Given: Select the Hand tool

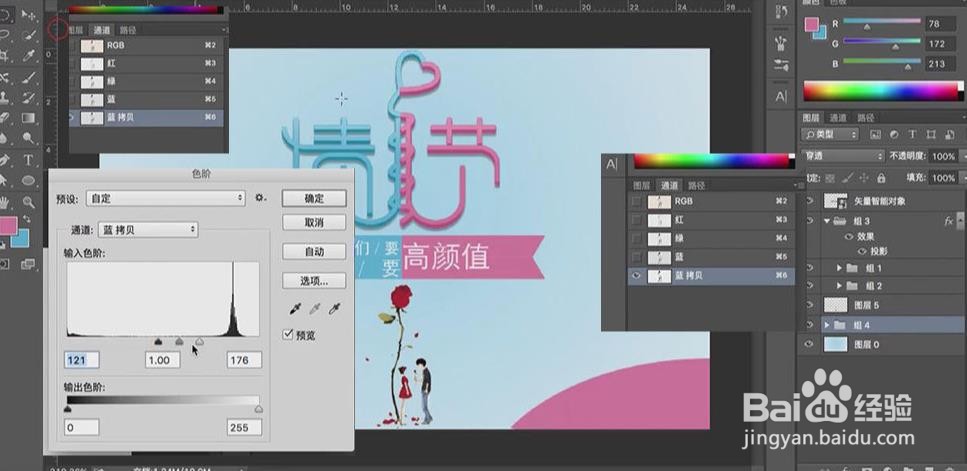Looking at the screenshot, I should tap(5, 202).
